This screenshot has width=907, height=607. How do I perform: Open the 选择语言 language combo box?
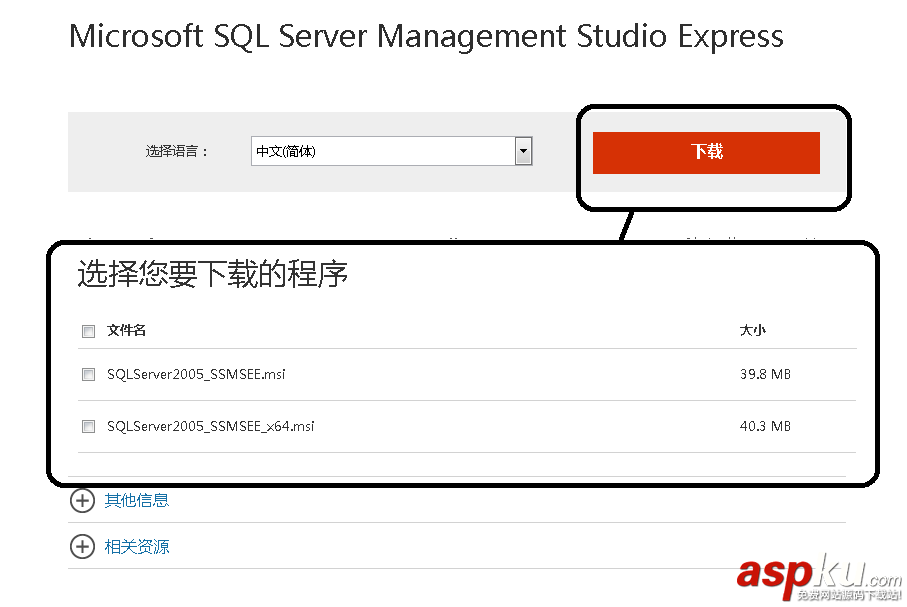coord(382,152)
